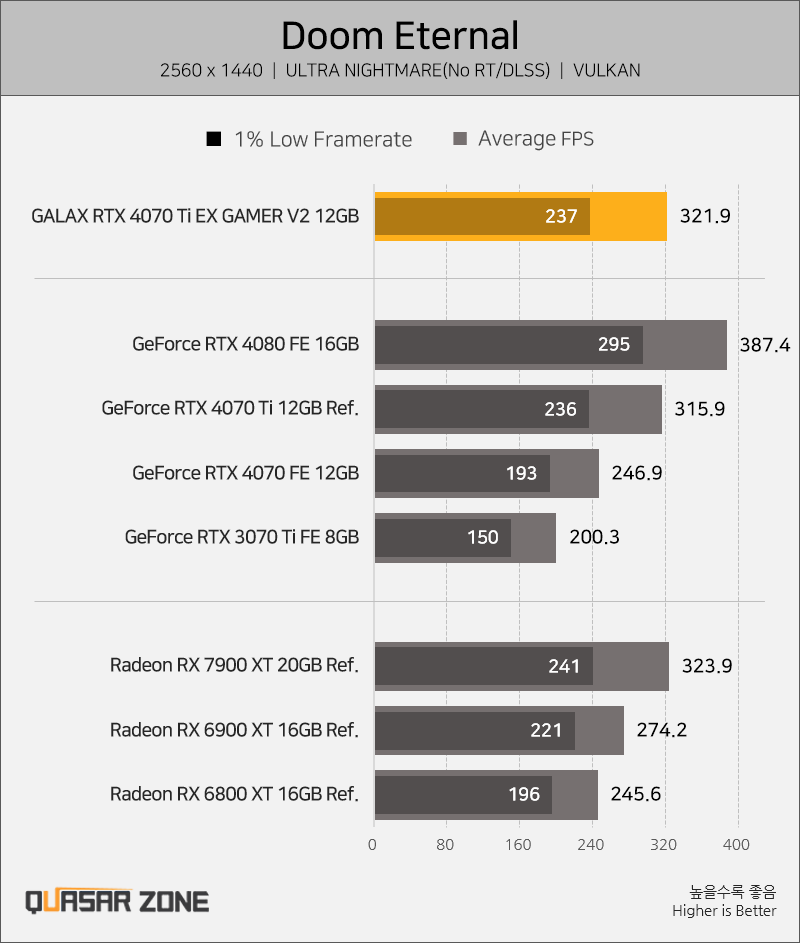This screenshot has height=943, width=800.
Task: Click the 323.9 average FPS value
Action: pos(707,666)
